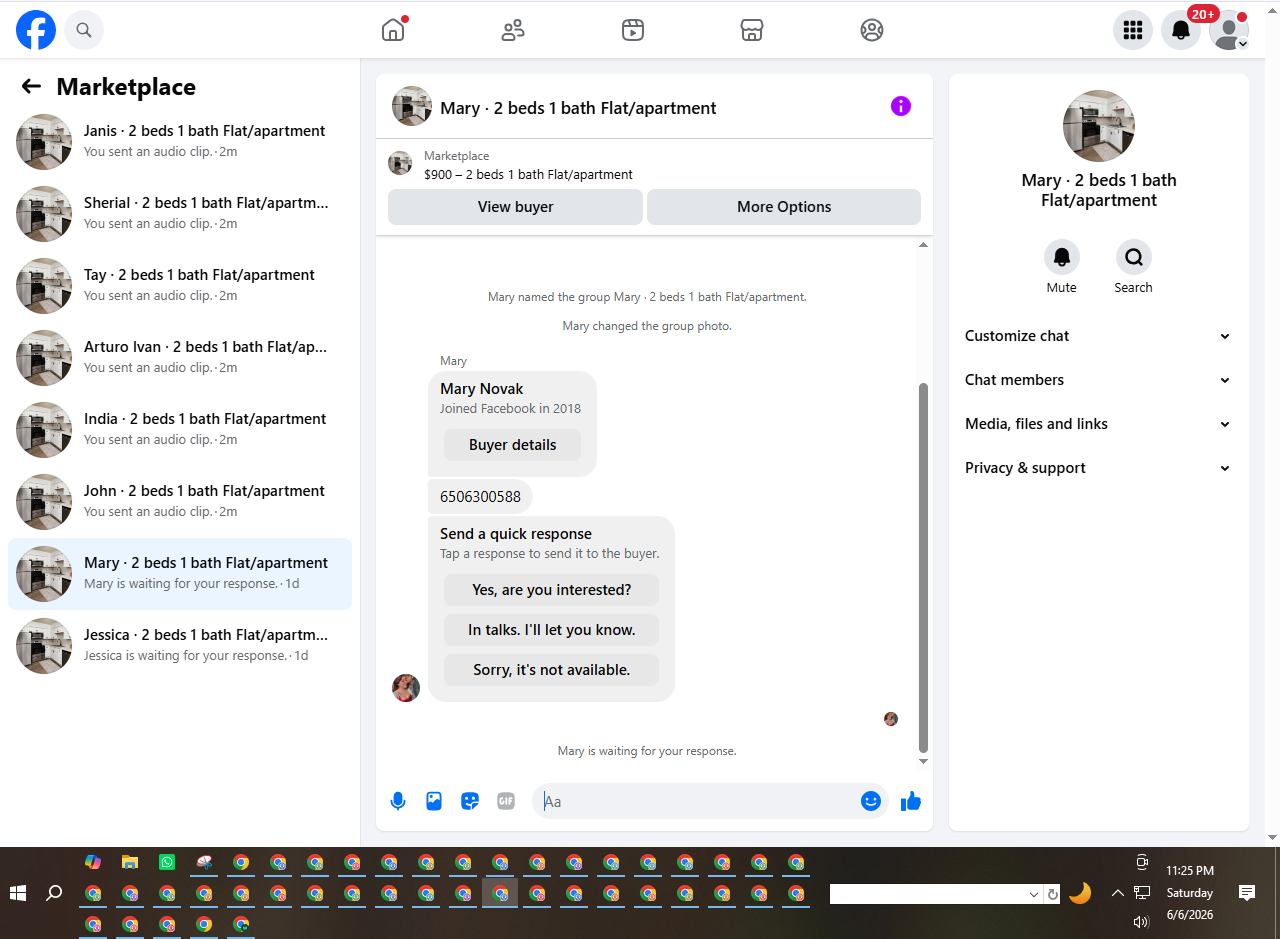The height and width of the screenshot is (939, 1280).
Task: Click the More Options button
Action: [784, 207]
